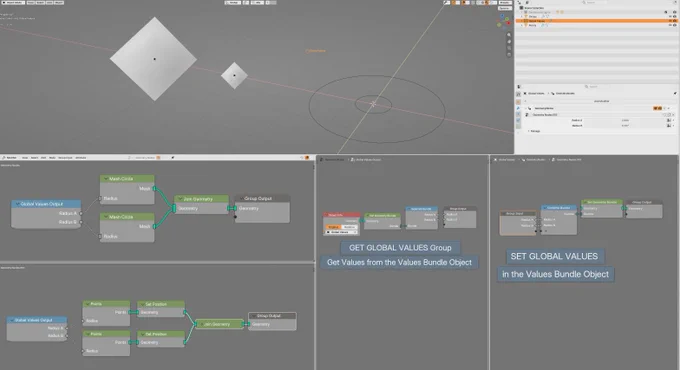Viewport: 680px width, 370px height.
Task: Switch perspective/orthographic view icon in viewport
Action: click(509, 55)
